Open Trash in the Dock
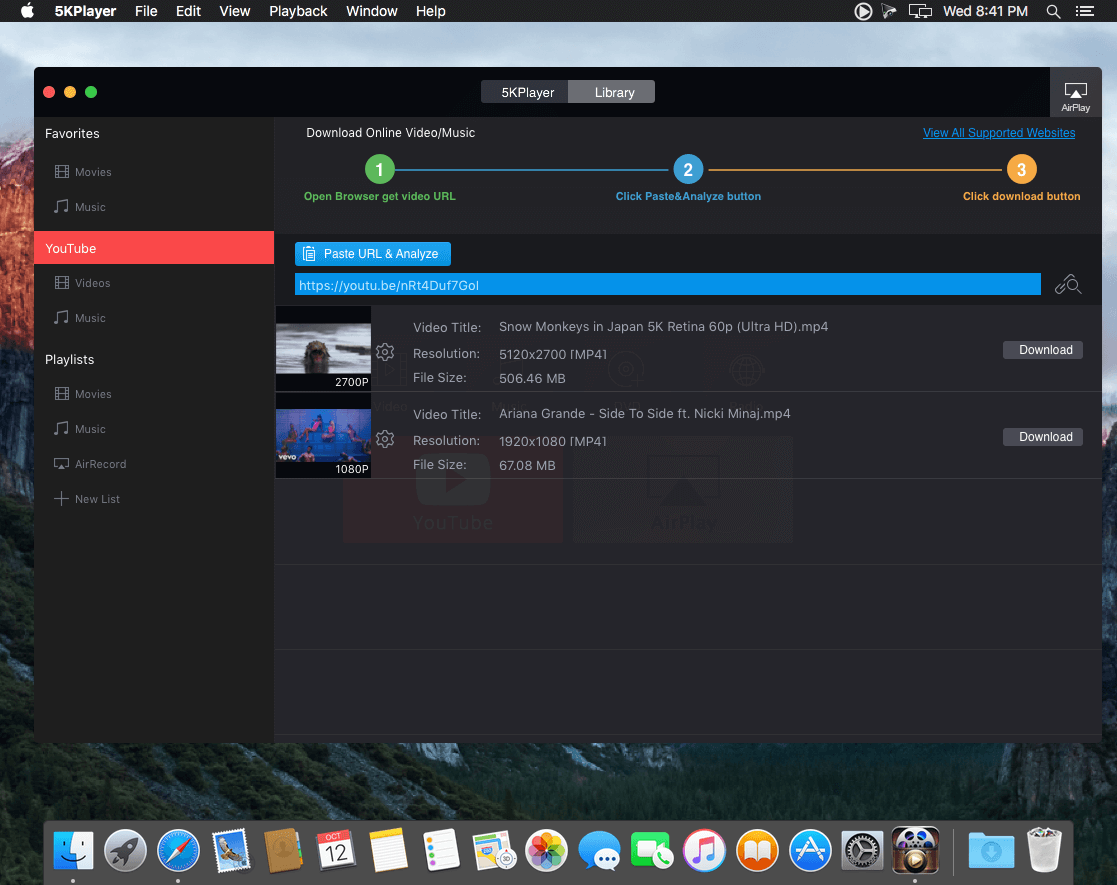 [1044, 850]
